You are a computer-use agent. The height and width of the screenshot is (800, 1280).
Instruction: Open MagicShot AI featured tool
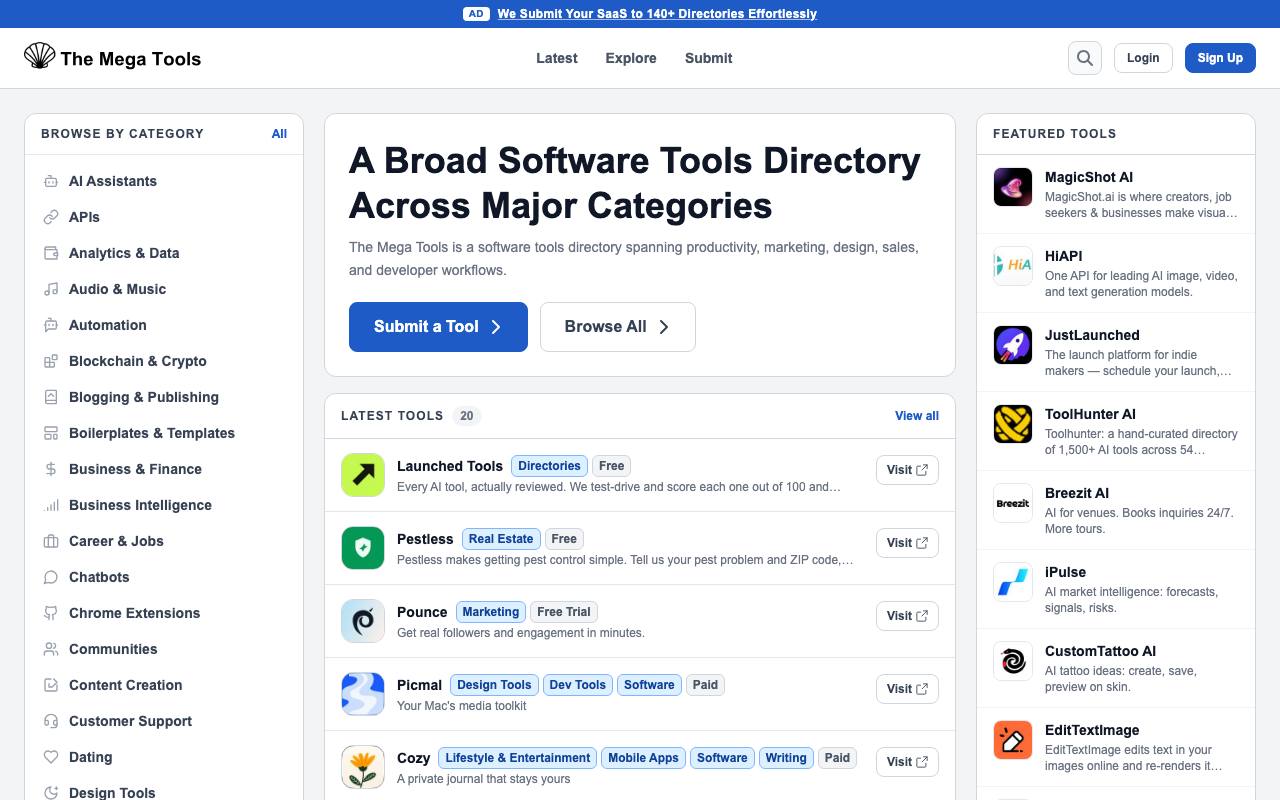click(x=1116, y=194)
